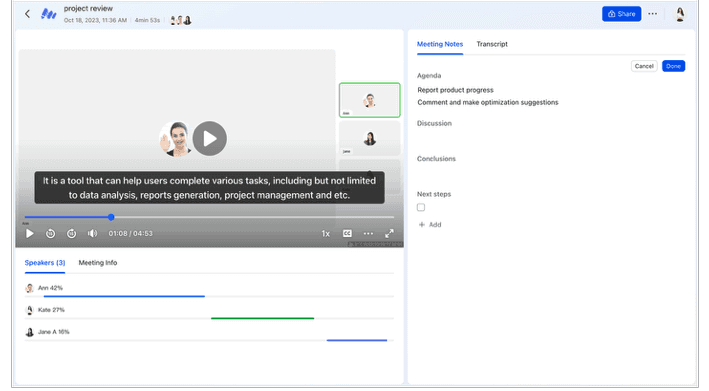
Task: Click the 'Jane A 16%' speaker label
Action: (53, 332)
